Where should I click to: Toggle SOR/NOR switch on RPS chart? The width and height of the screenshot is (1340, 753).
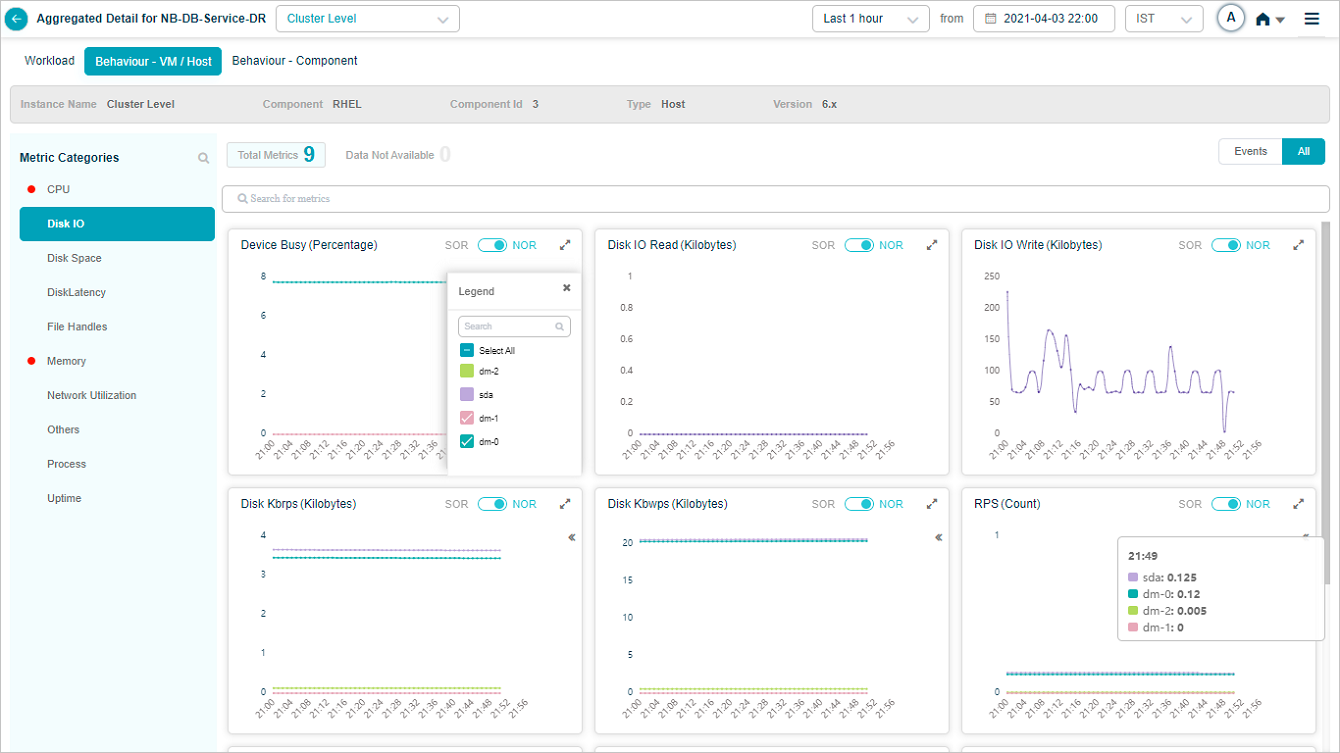pyautogui.click(x=1225, y=504)
